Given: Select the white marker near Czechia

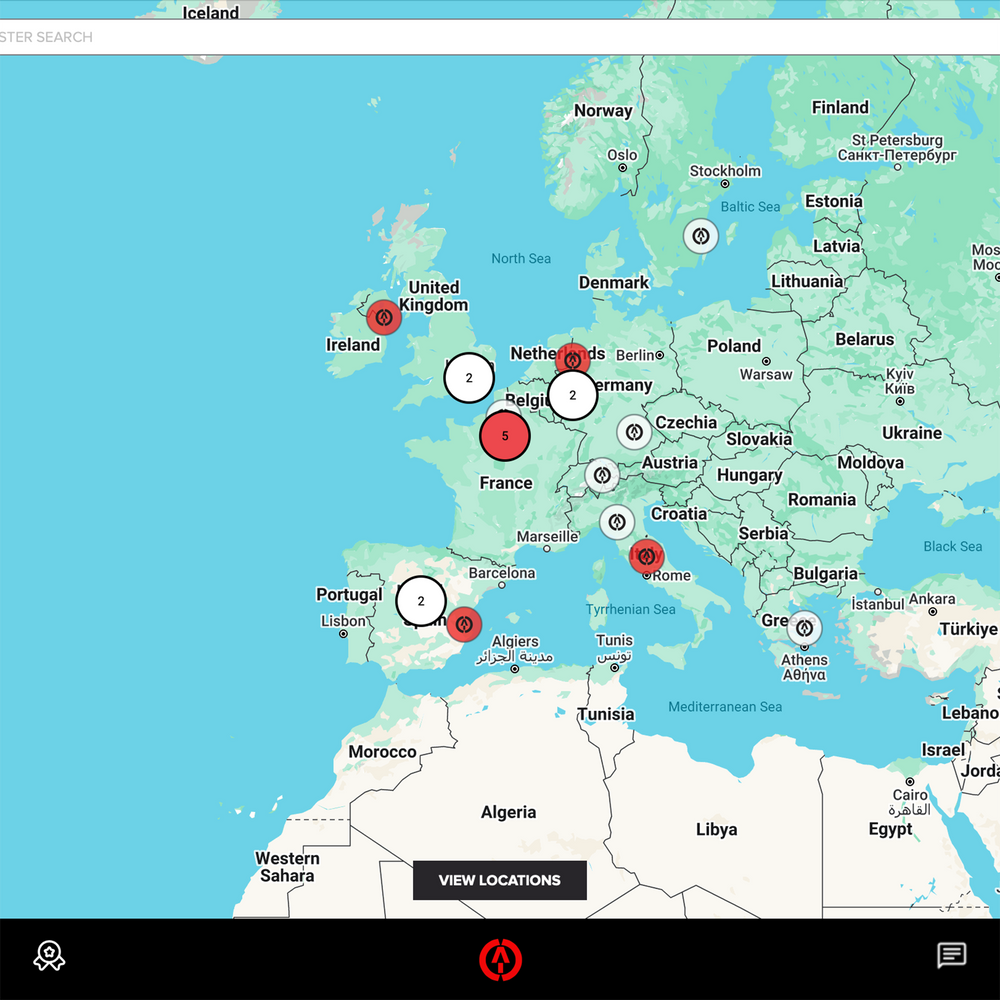Looking at the screenshot, I should click(x=634, y=432).
